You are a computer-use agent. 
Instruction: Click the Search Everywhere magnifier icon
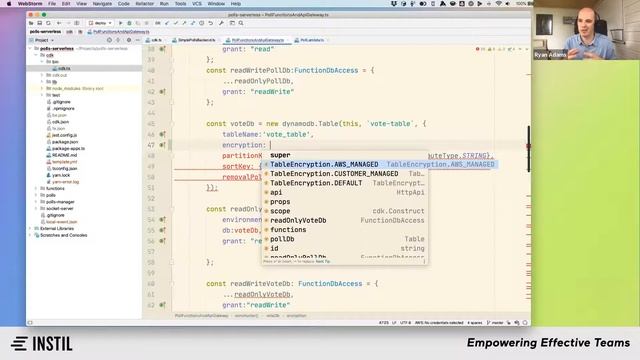[241, 23]
